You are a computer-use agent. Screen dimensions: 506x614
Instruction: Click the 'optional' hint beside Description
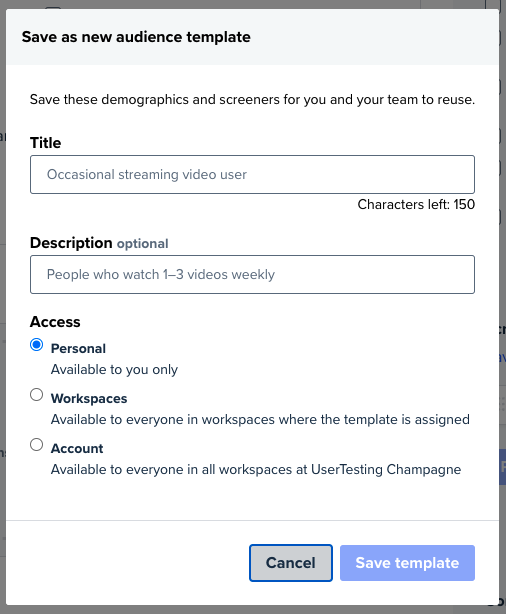tap(143, 244)
